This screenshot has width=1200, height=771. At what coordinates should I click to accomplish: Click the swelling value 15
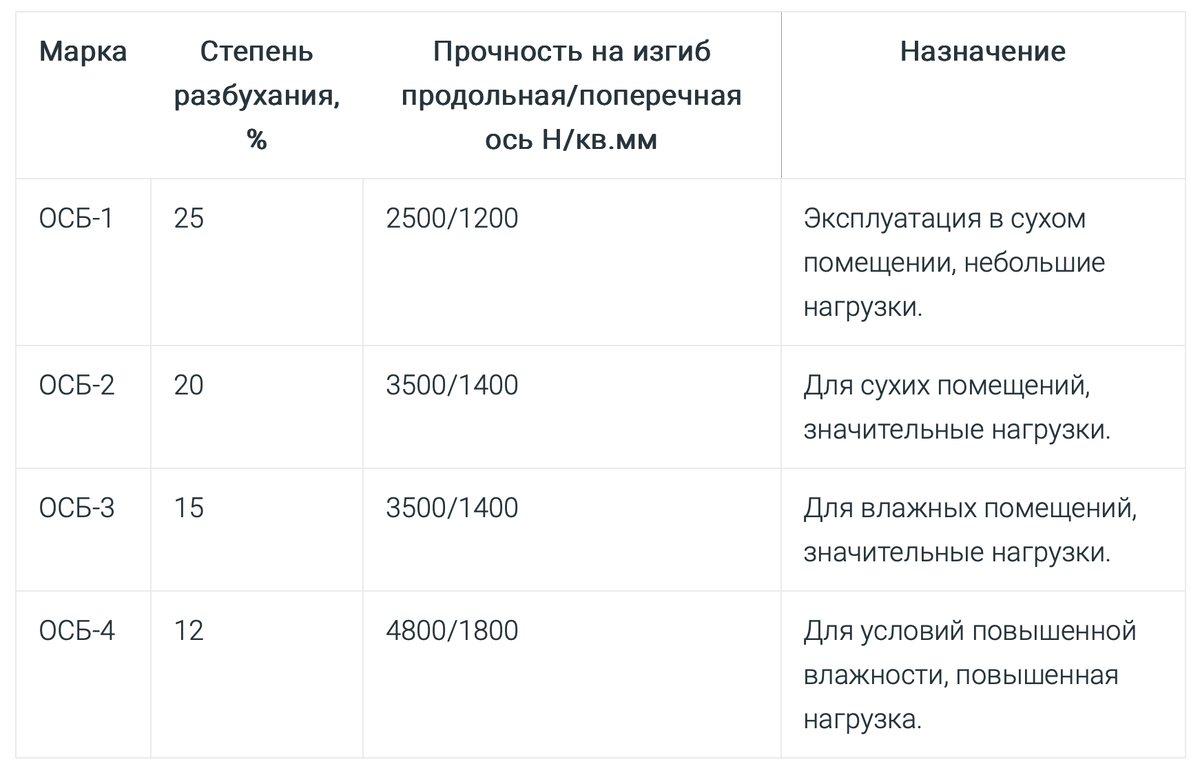(188, 508)
